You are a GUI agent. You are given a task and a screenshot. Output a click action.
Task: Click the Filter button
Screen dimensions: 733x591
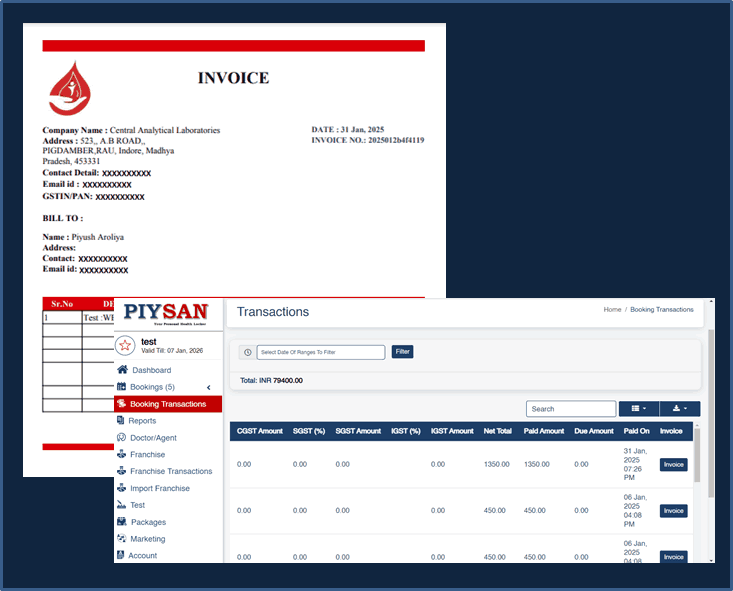402,352
